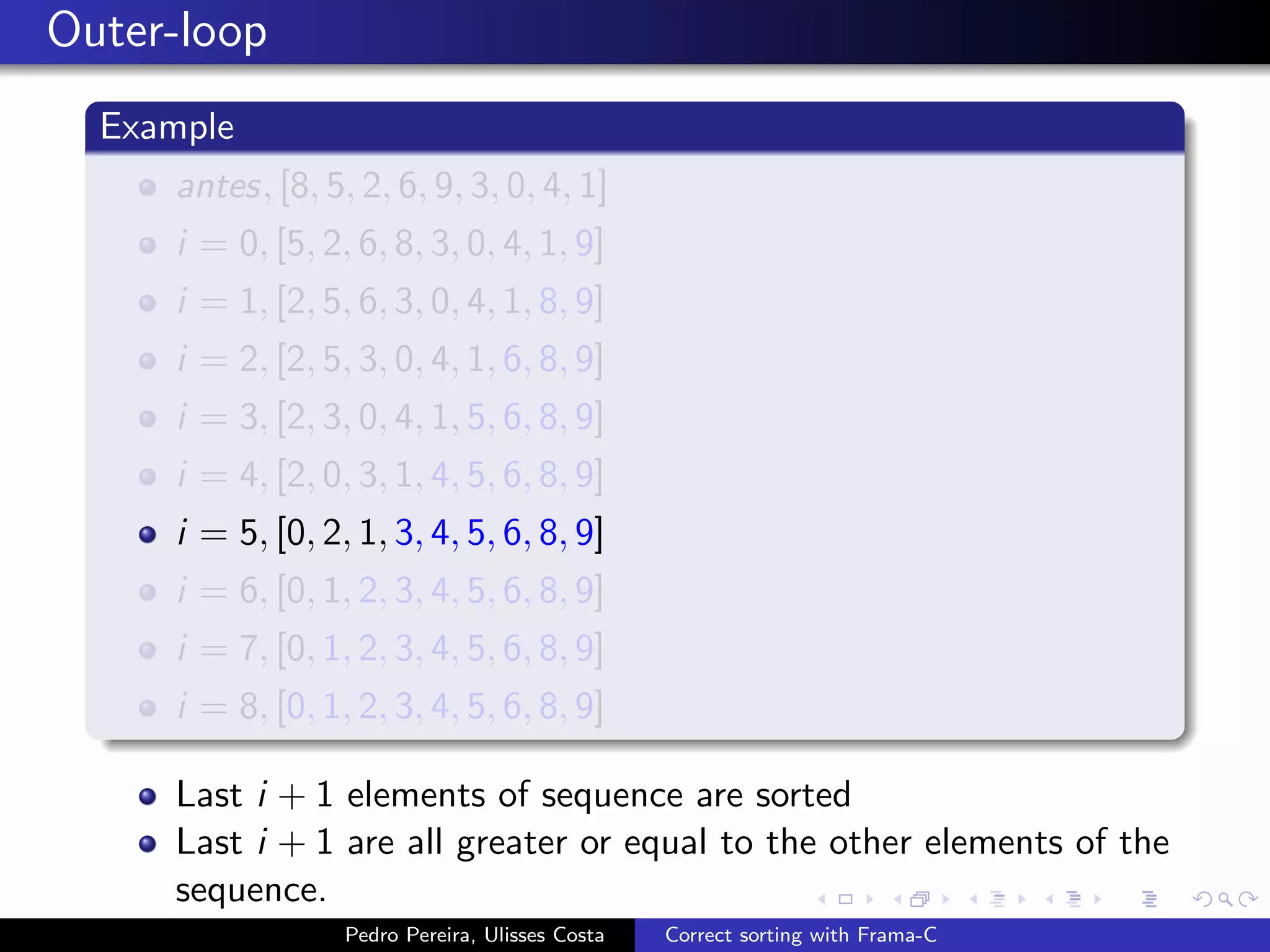Click the go-forward curved arrow icon
The image size is (1270, 952).
pos(1248,899)
